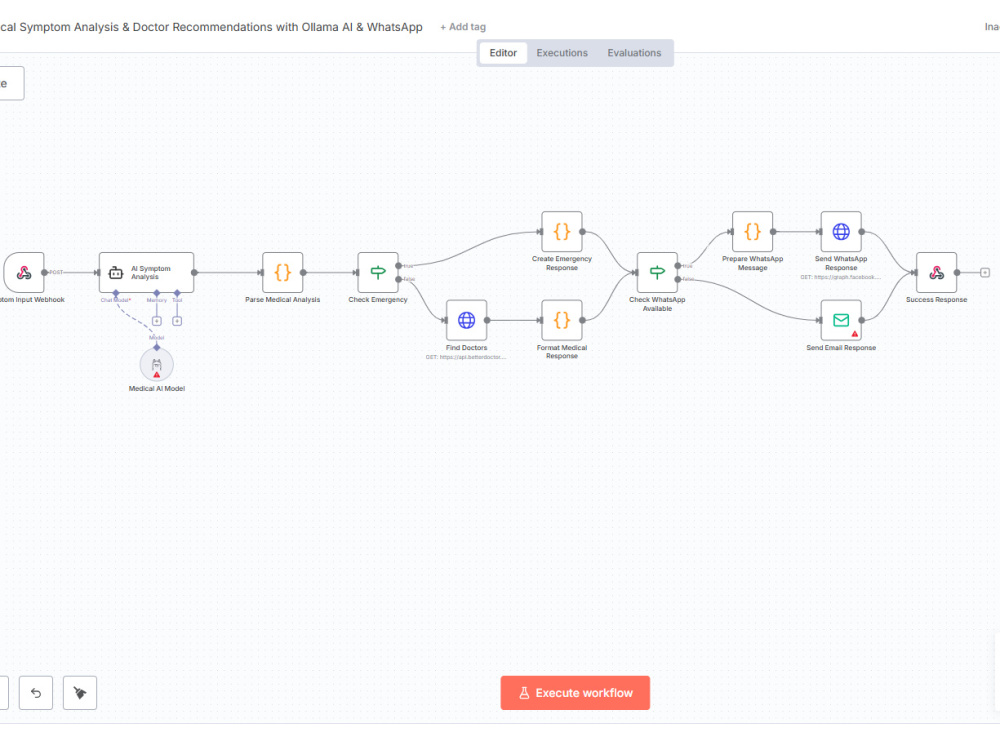Click the Chat Model connector diamond
The image size is (1000, 750).
tap(116, 293)
